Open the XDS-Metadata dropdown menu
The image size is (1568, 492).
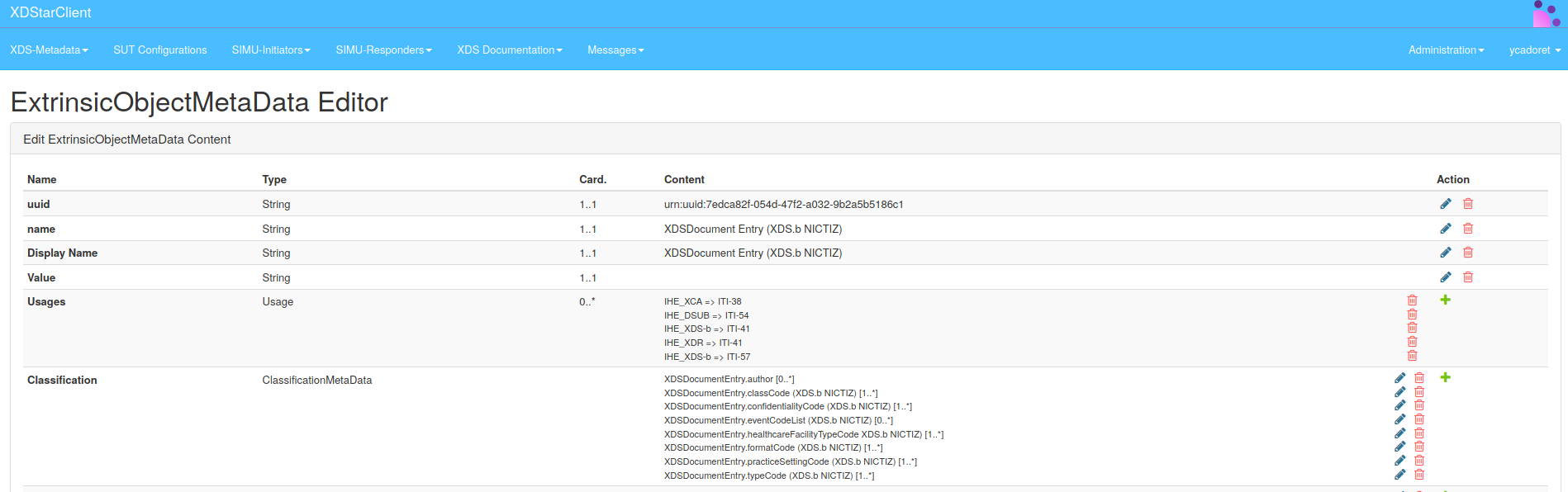click(49, 50)
